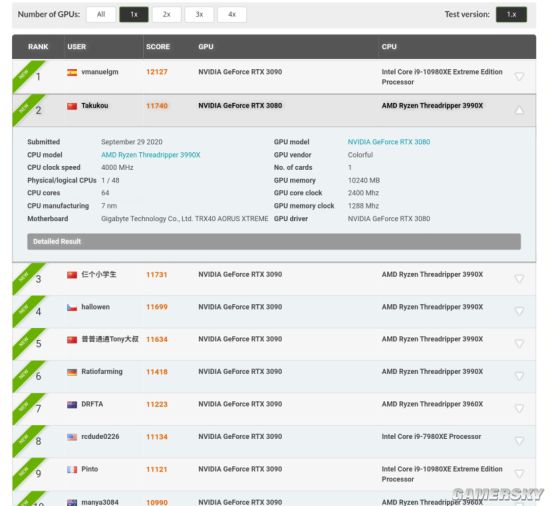This screenshot has width=550, height=506.
Task: Click the username vmanuelgm
Action: click(100, 72)
